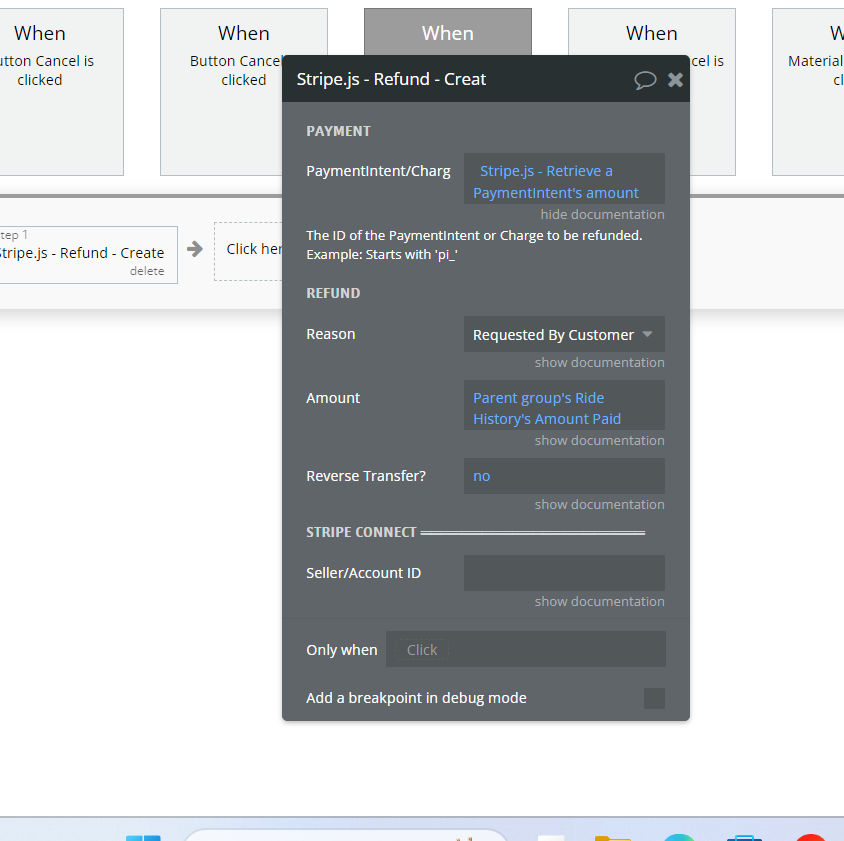Click the Only when condition field
Image resolution: width=844 pixels, height=841 pixels.
525,649
